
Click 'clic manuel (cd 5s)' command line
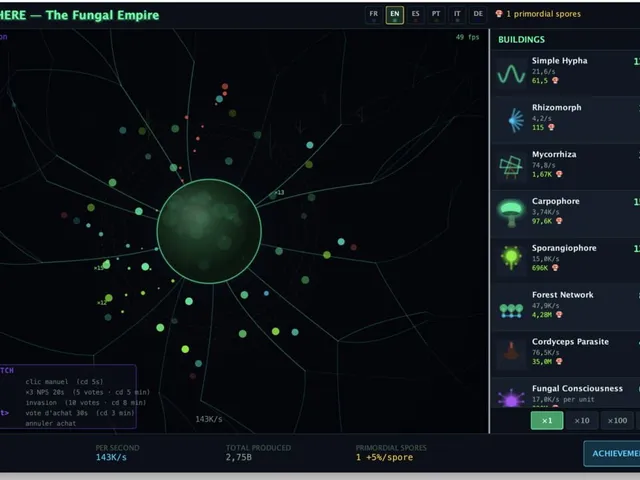tap(64, 382)
